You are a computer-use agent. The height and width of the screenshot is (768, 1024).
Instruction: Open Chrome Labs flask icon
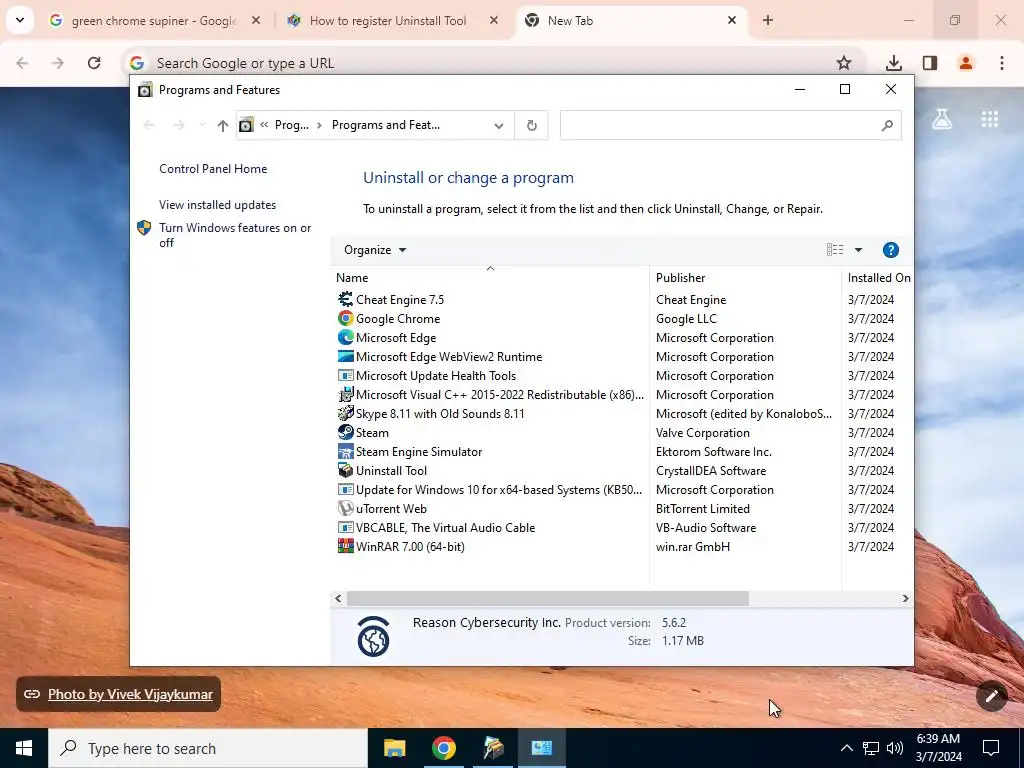coord(941,118)
